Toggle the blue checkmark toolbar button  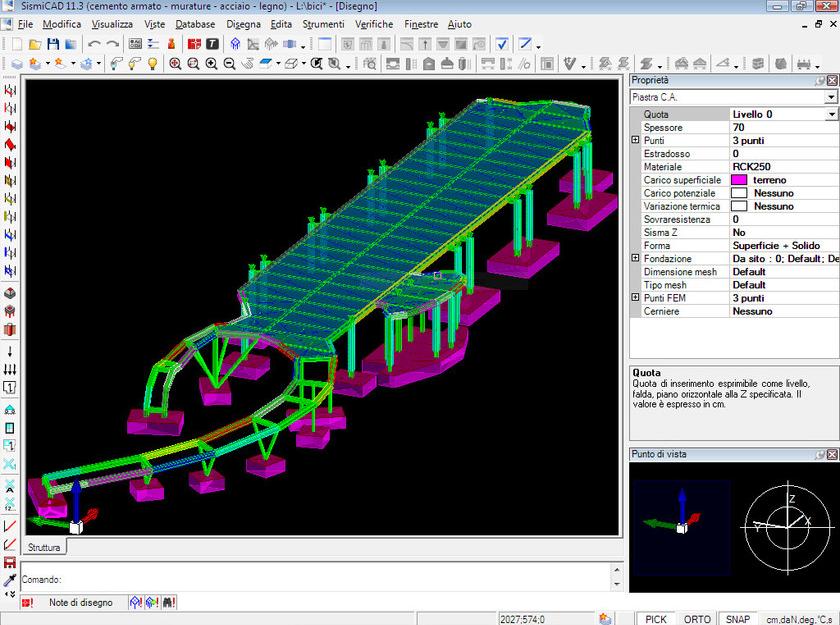pos(502,44)
